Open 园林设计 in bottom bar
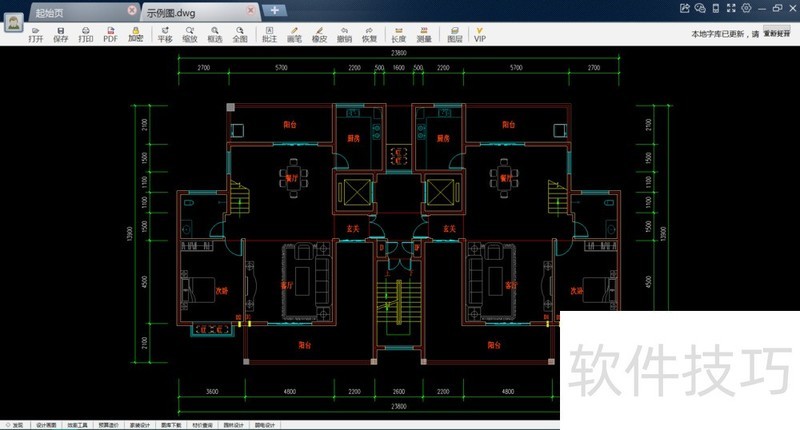This screenshot has height=430, width=800. coord(233,425)
